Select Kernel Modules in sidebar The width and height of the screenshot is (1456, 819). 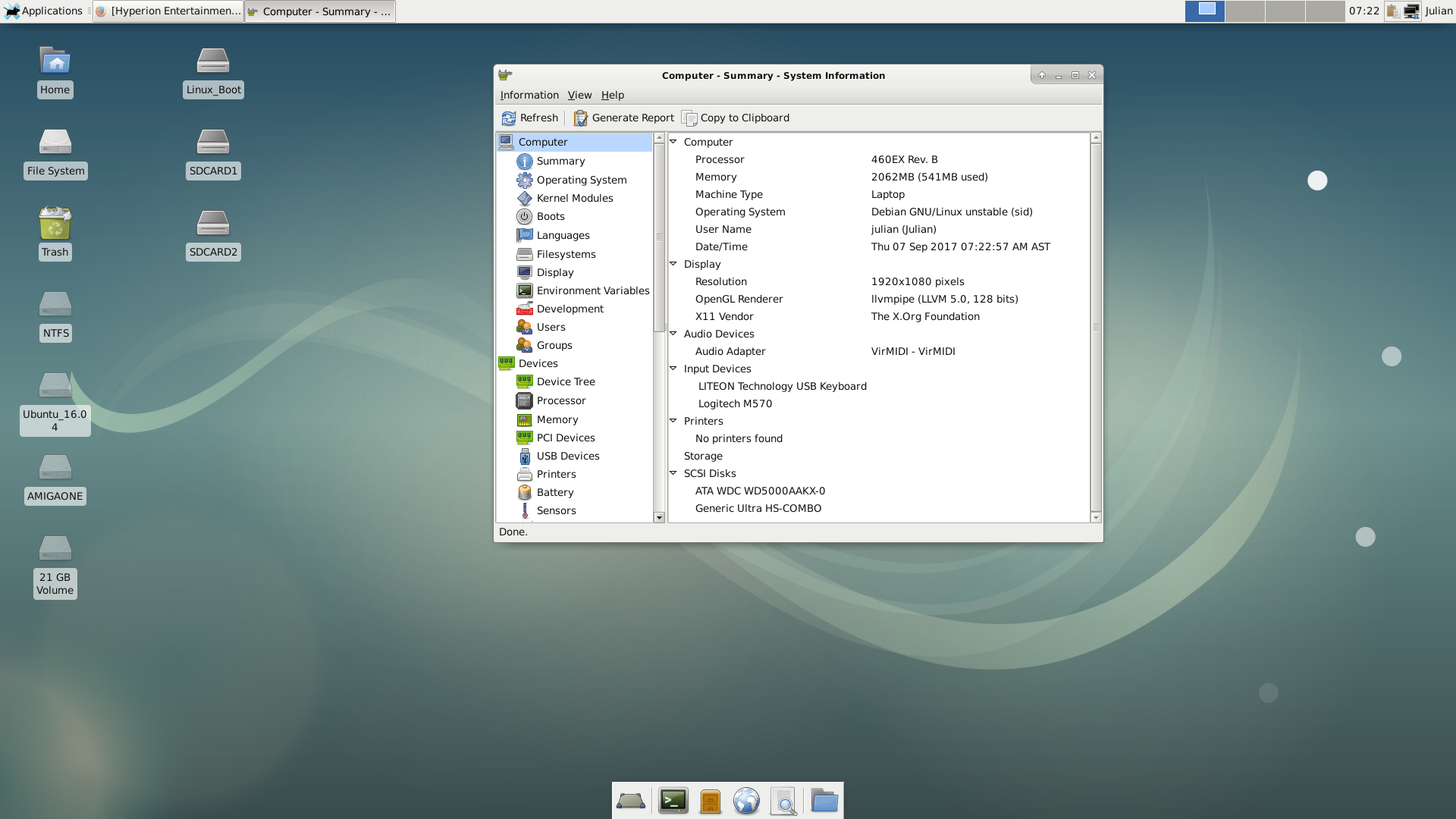tap(574, 198)
